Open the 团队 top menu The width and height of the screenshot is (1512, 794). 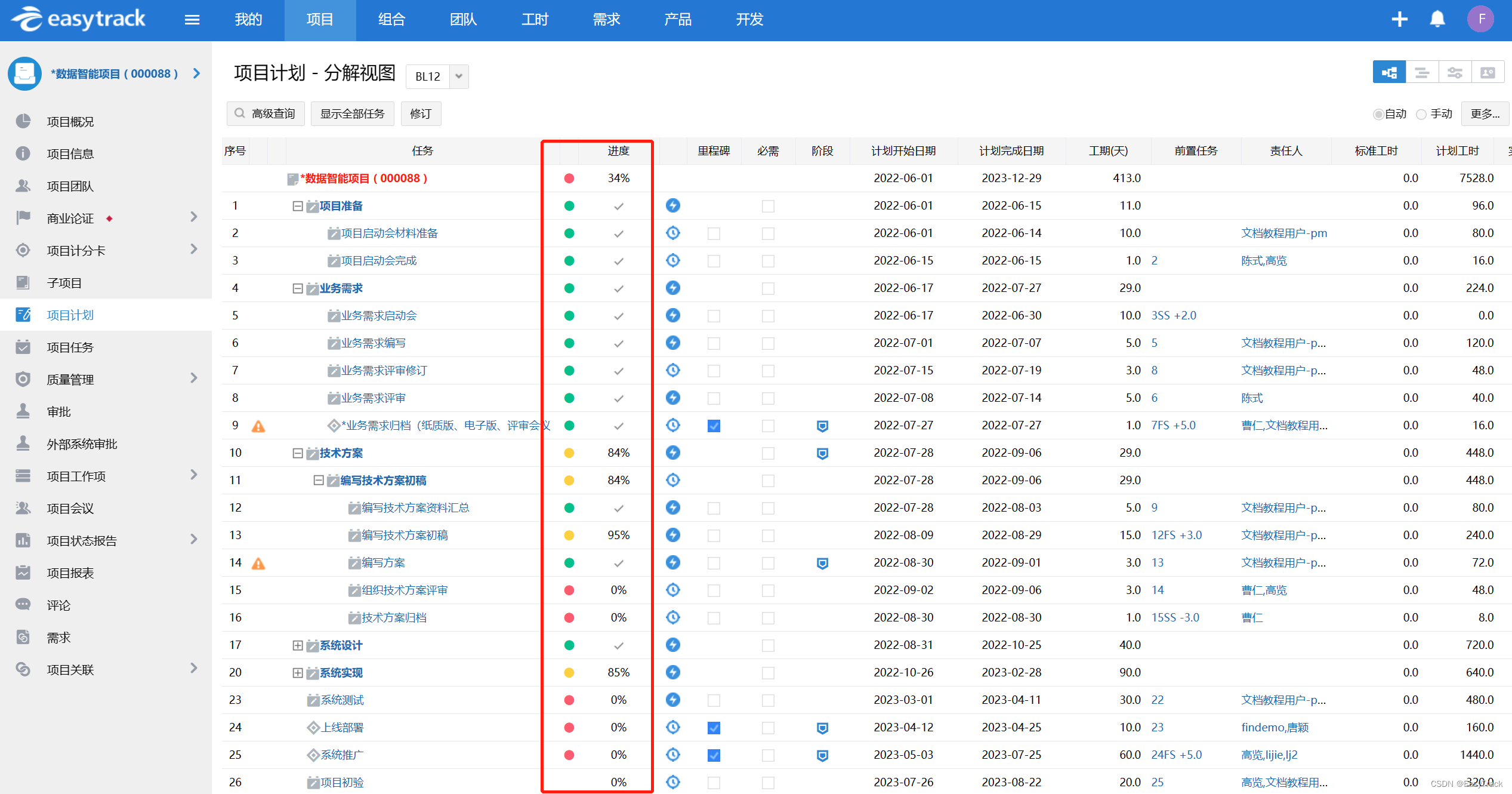click(463, 20)
